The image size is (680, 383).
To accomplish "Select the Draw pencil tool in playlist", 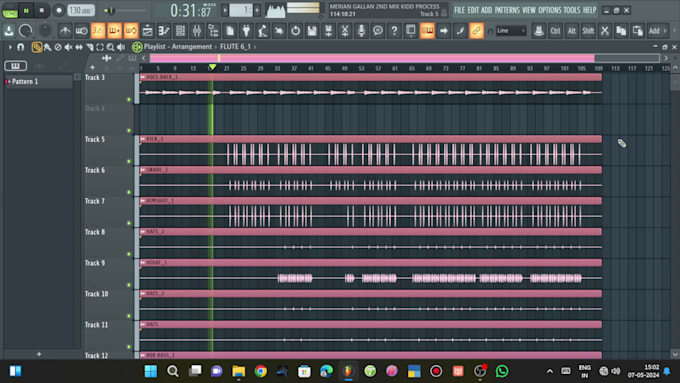I will pos(37,47).
